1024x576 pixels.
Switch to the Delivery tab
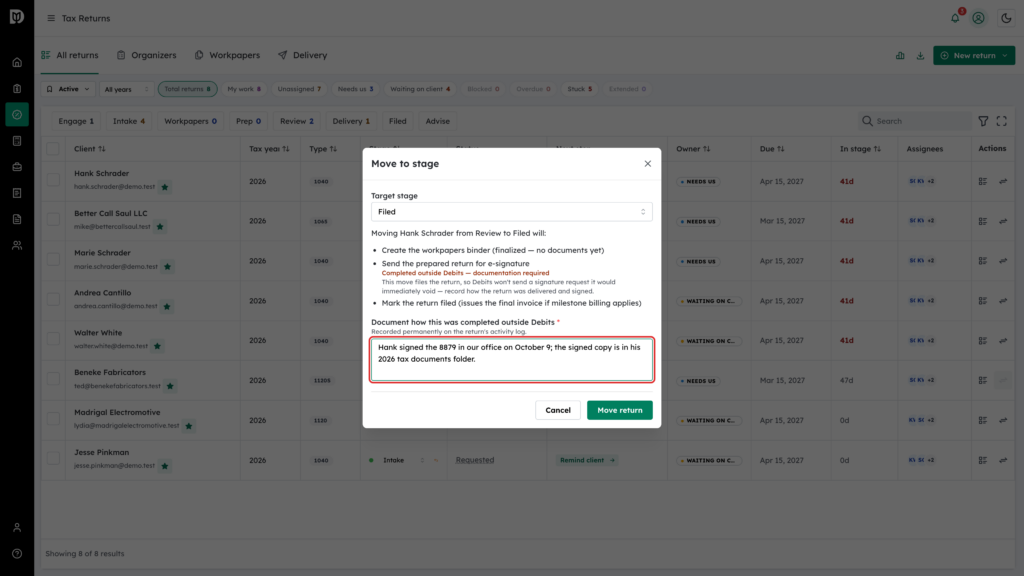(x=302, y=56)
